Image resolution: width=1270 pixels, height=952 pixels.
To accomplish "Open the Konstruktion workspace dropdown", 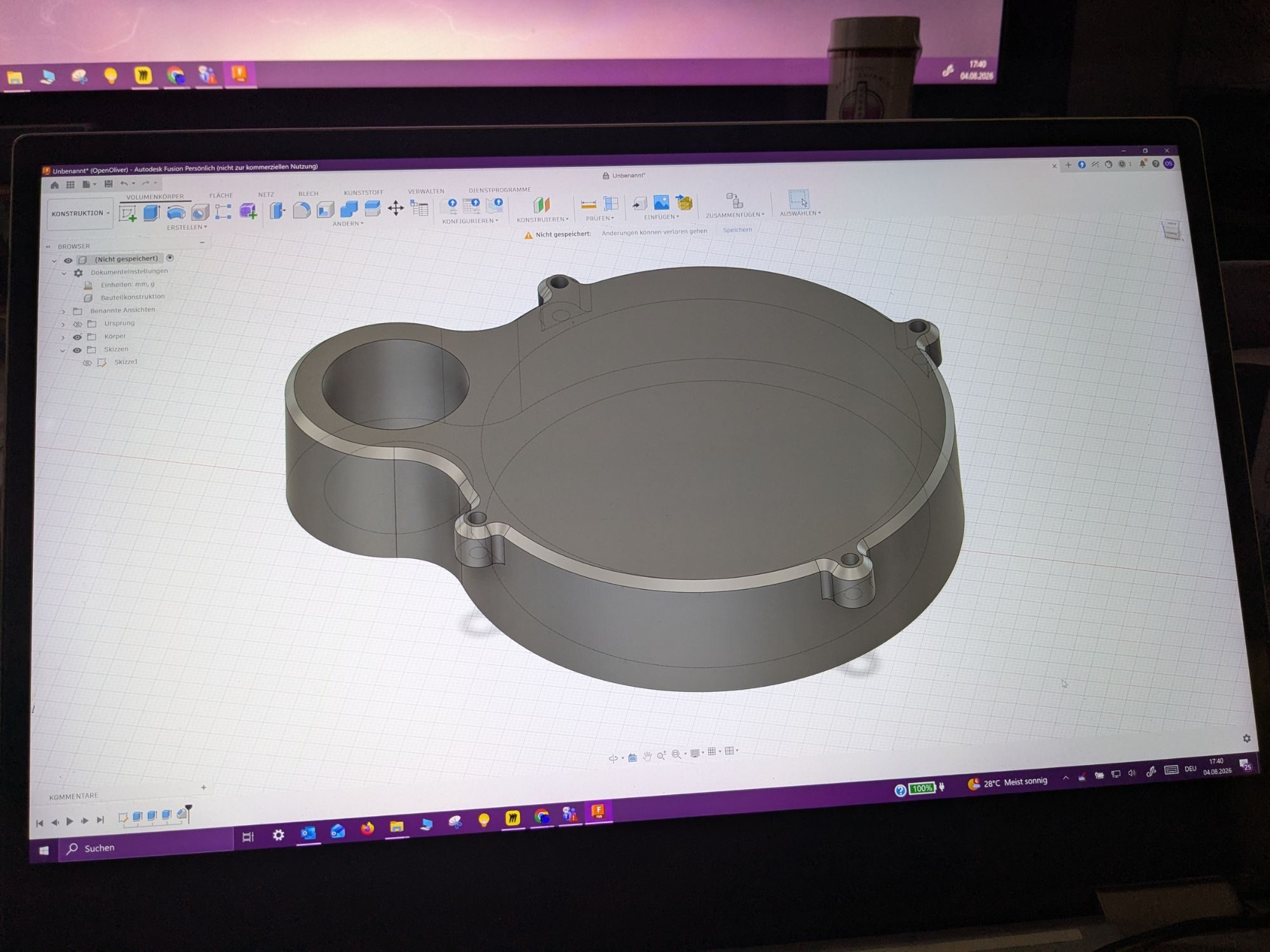I will coord(80,213).
